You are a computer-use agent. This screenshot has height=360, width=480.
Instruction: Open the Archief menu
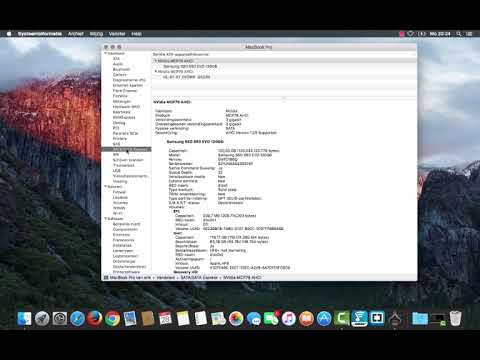pyautogui.click(x=76, y=34)
